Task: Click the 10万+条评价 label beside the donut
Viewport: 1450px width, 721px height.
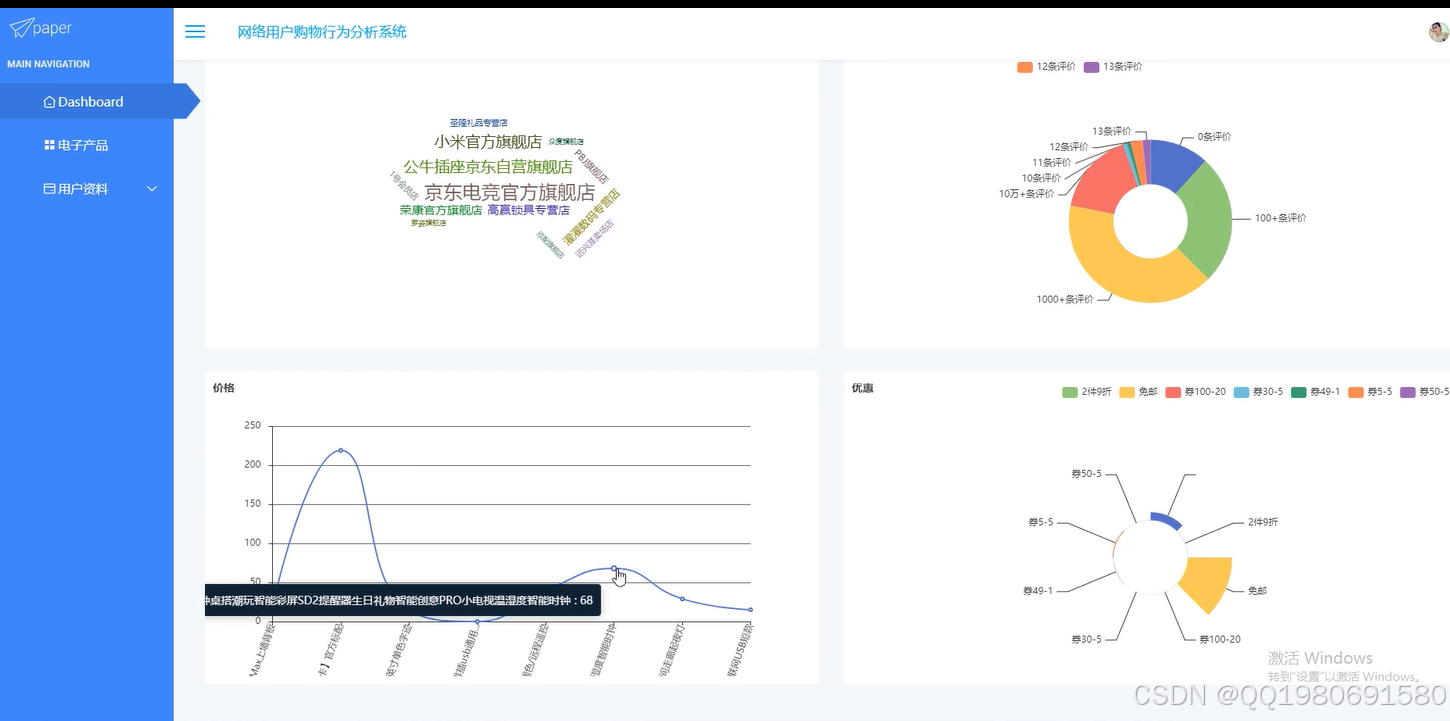Action: click(x=1026, y=194)
